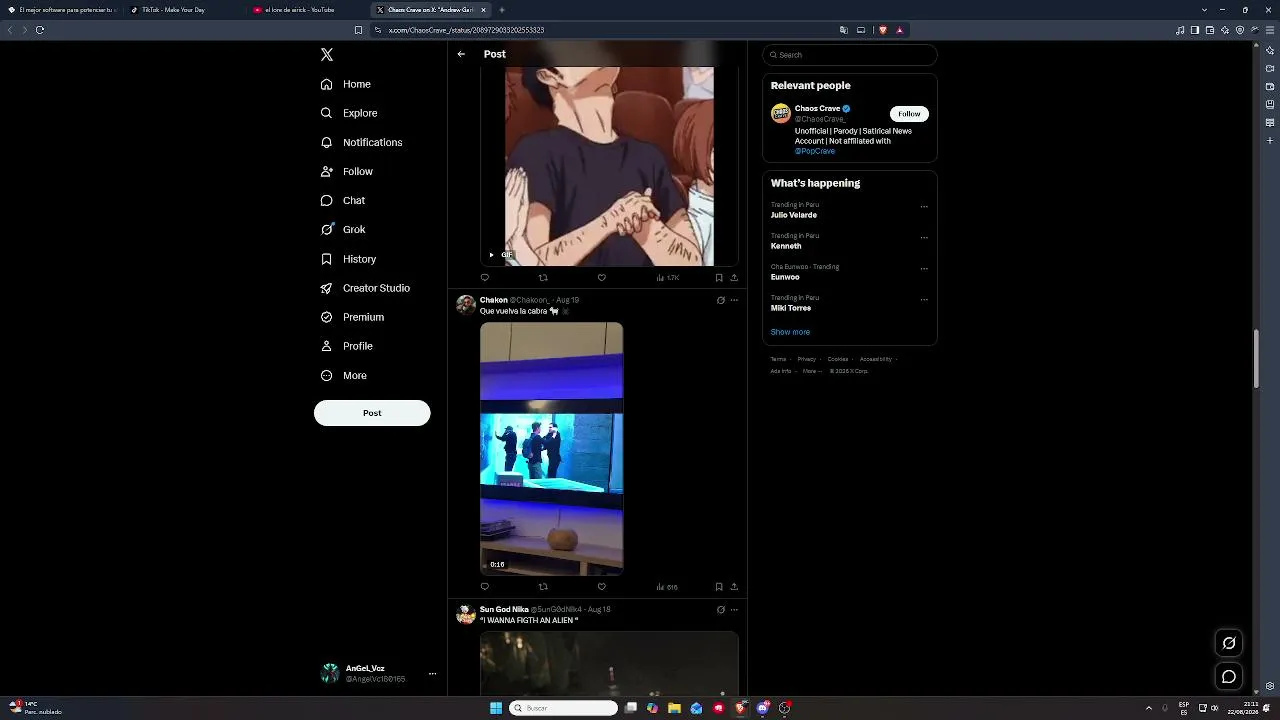Open trending topic Eunwoo

(785, 277)
